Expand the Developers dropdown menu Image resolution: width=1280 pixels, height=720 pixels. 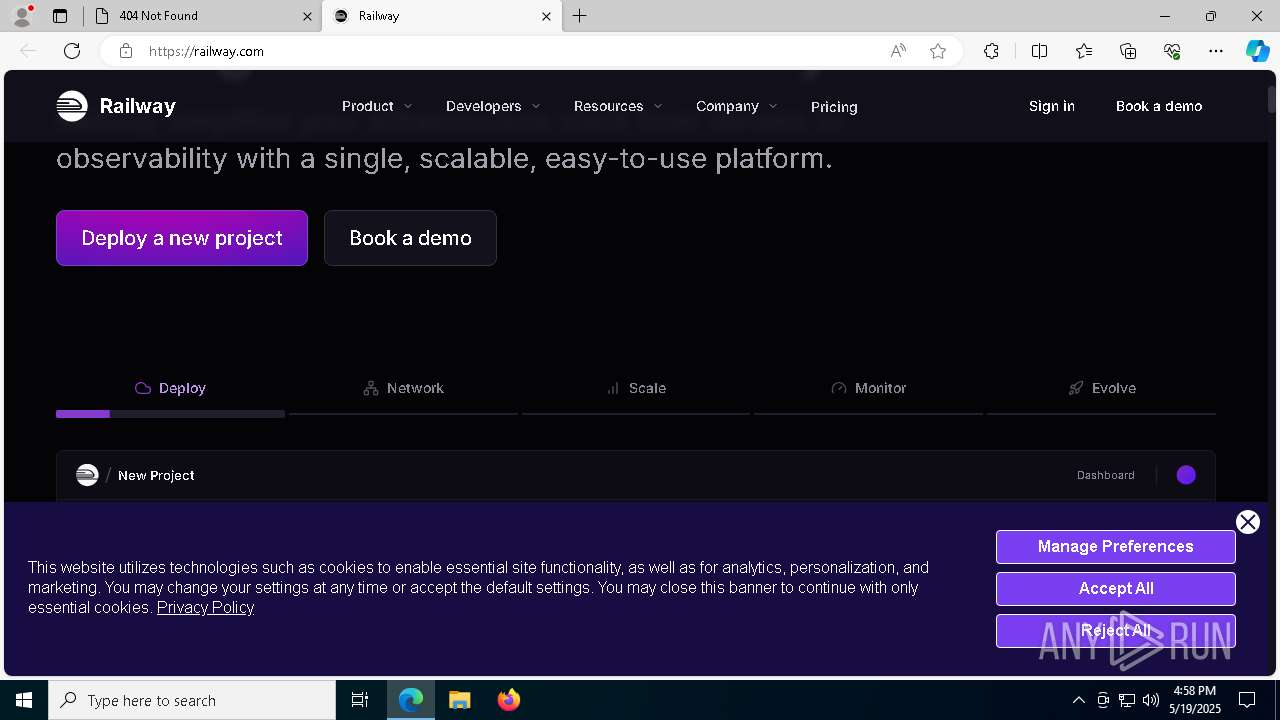click(x=493, y=106)
